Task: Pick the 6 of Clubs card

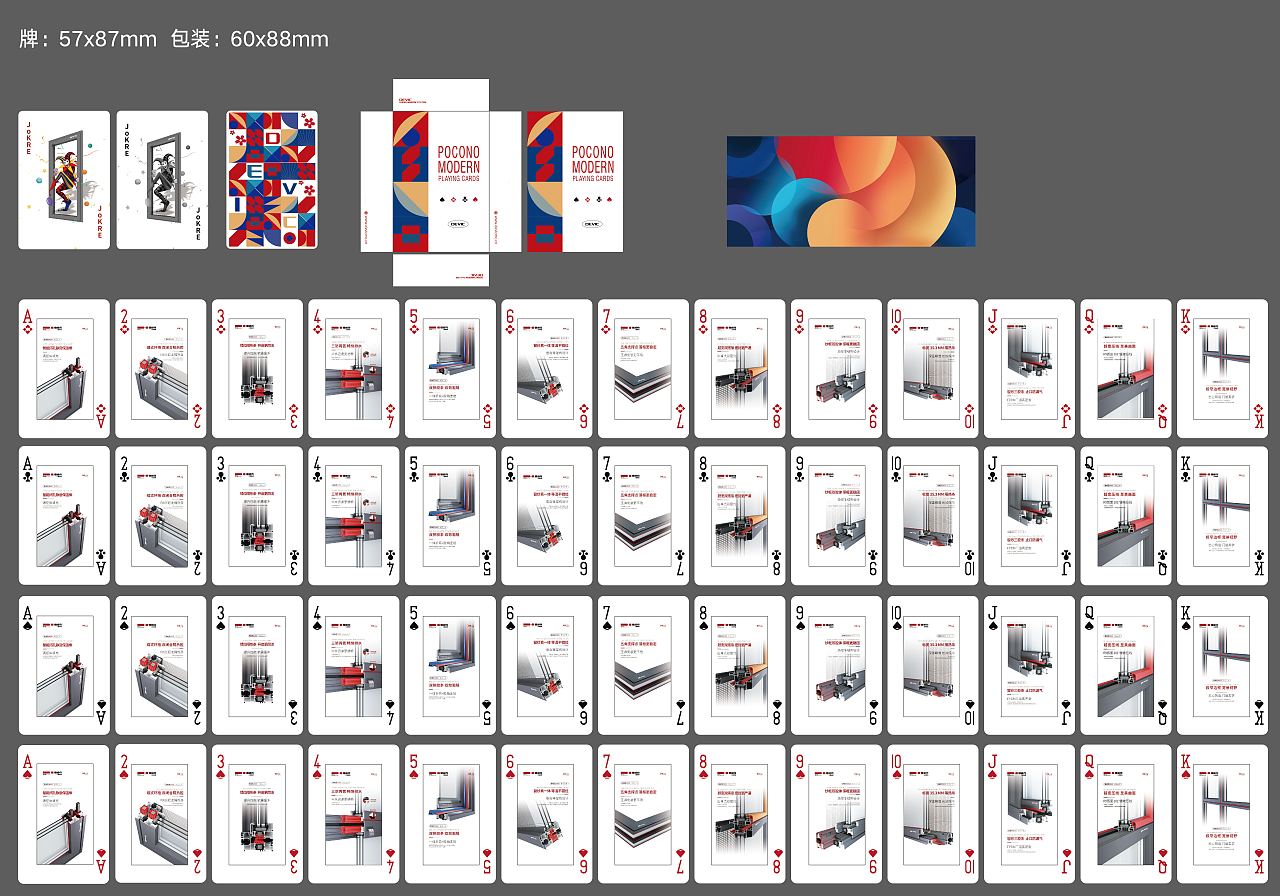Action: coord(547,516)
